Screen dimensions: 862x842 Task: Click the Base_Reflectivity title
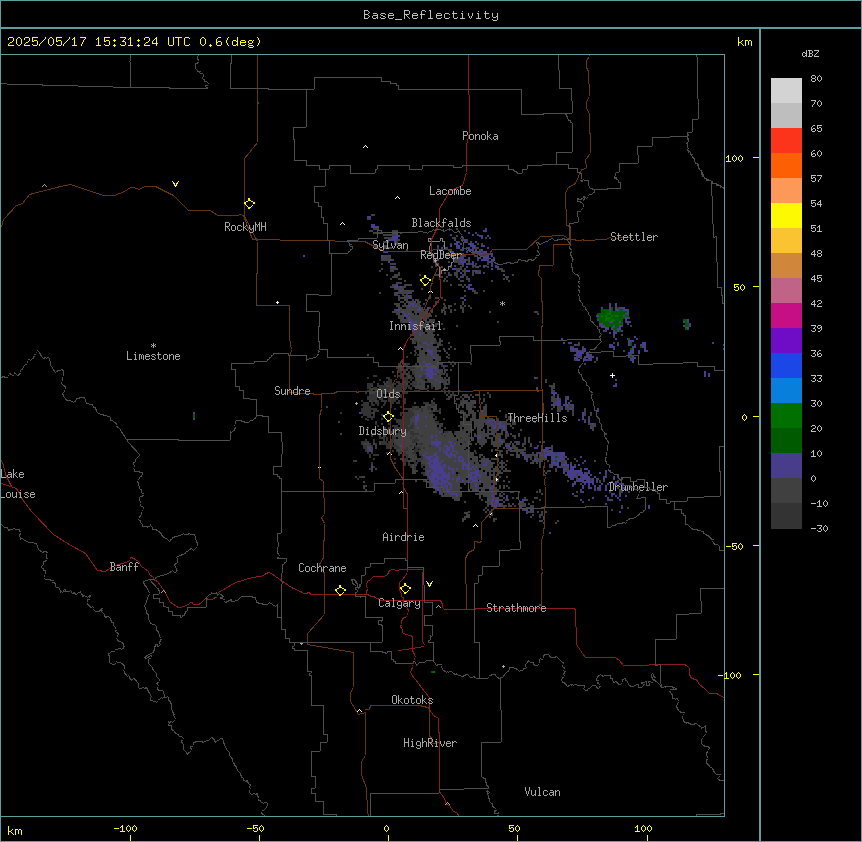click(x=431, y=15)
